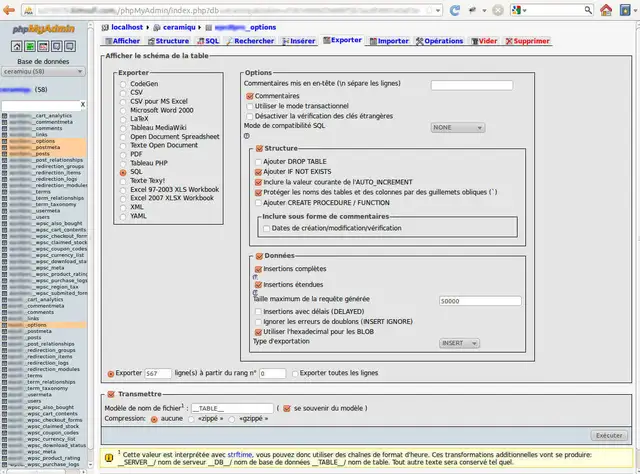Click the server icon beside localhost

tap(105, 27)
